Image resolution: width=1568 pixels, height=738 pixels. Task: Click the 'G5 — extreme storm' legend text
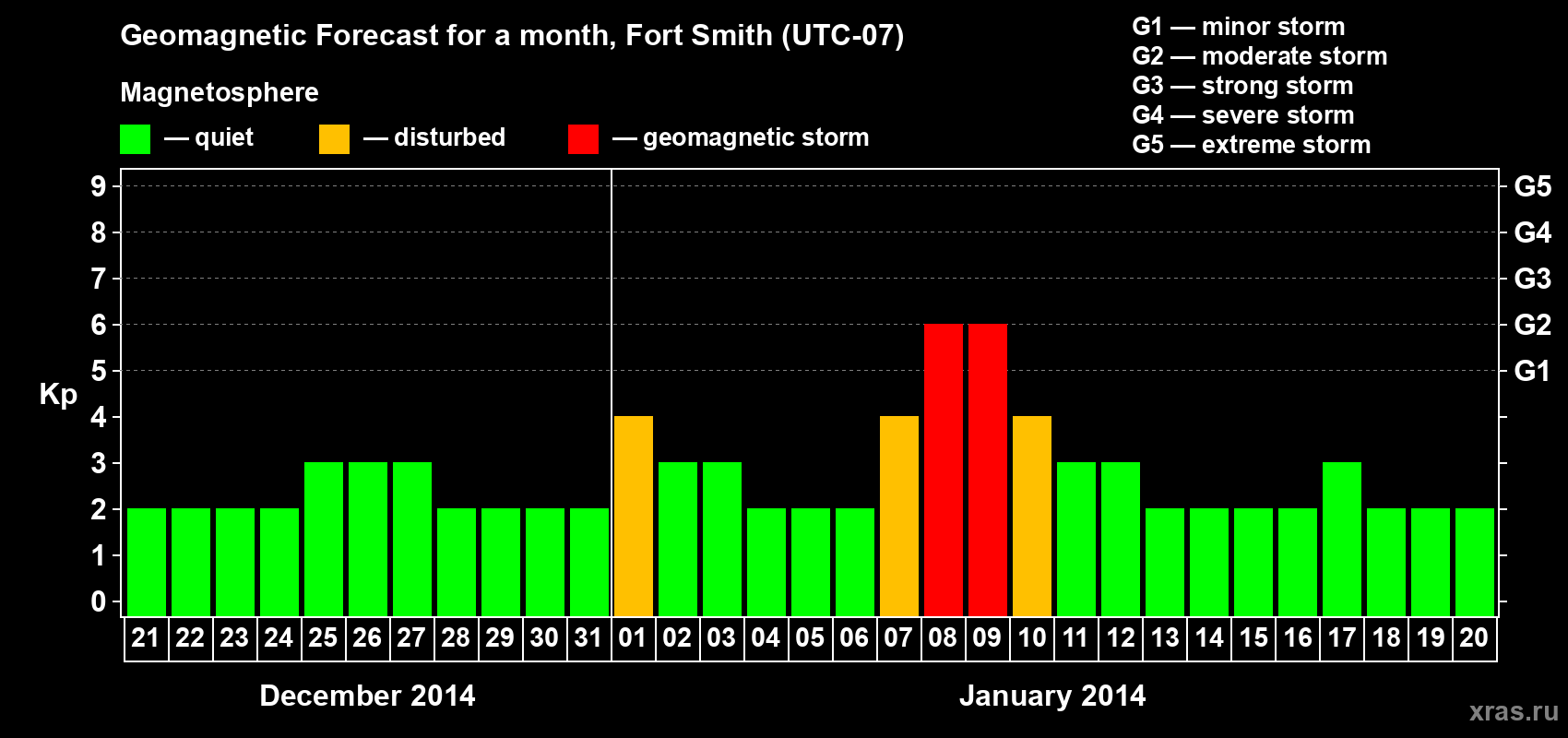tap(1251, 145)
